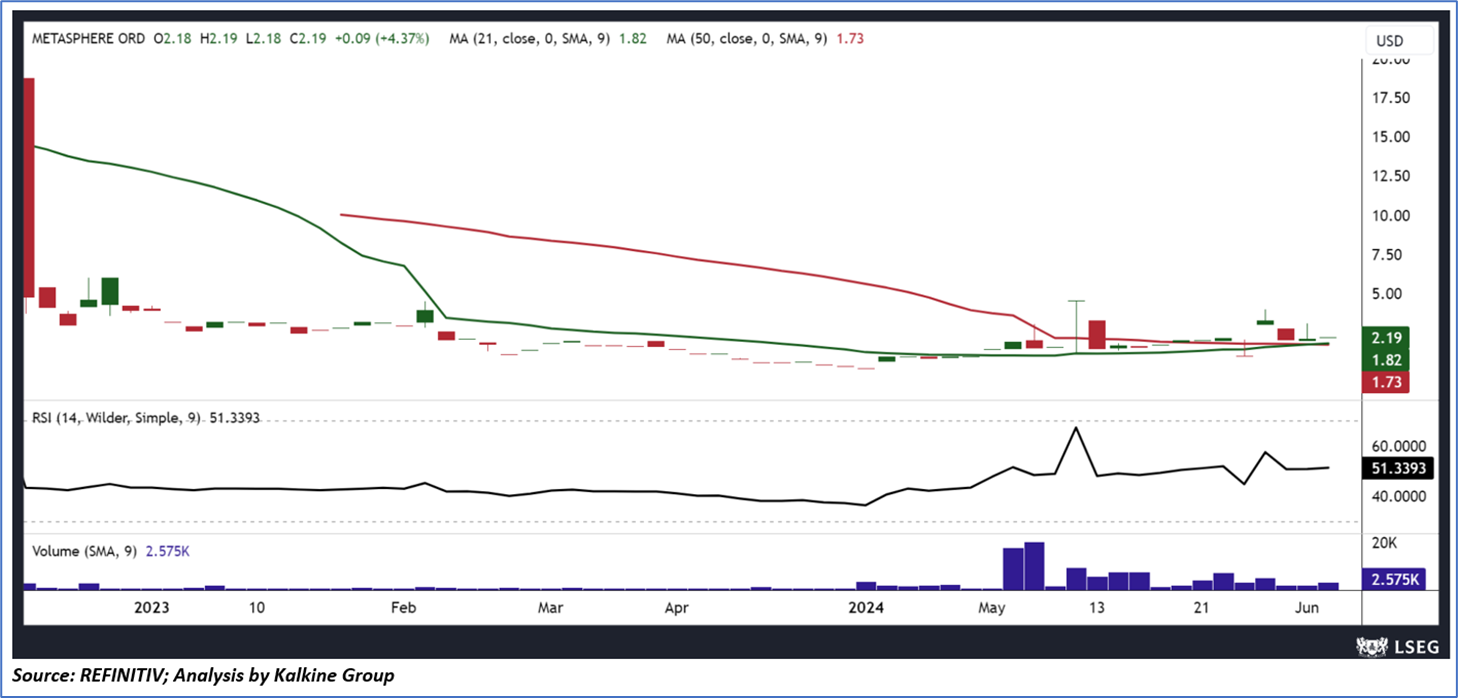Click the RSI (14, Wilder, Simple, 9) label
1458x698 pixels.
pyautogui.click(x=116, y=418)
